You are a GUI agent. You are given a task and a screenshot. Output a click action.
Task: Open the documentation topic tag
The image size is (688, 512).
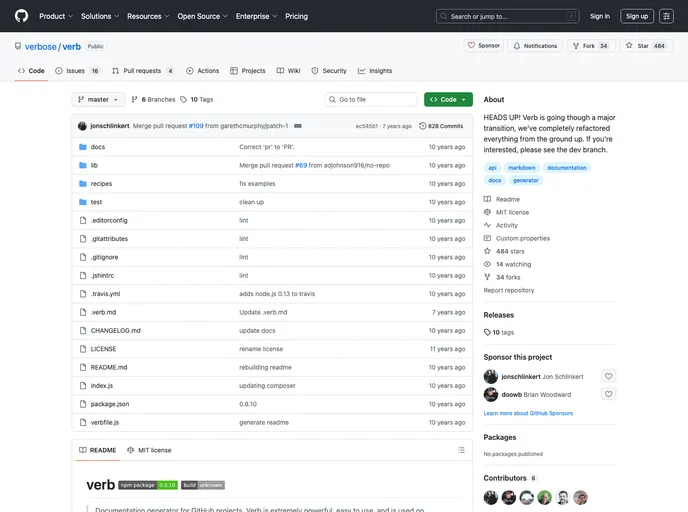coord(566,168)
